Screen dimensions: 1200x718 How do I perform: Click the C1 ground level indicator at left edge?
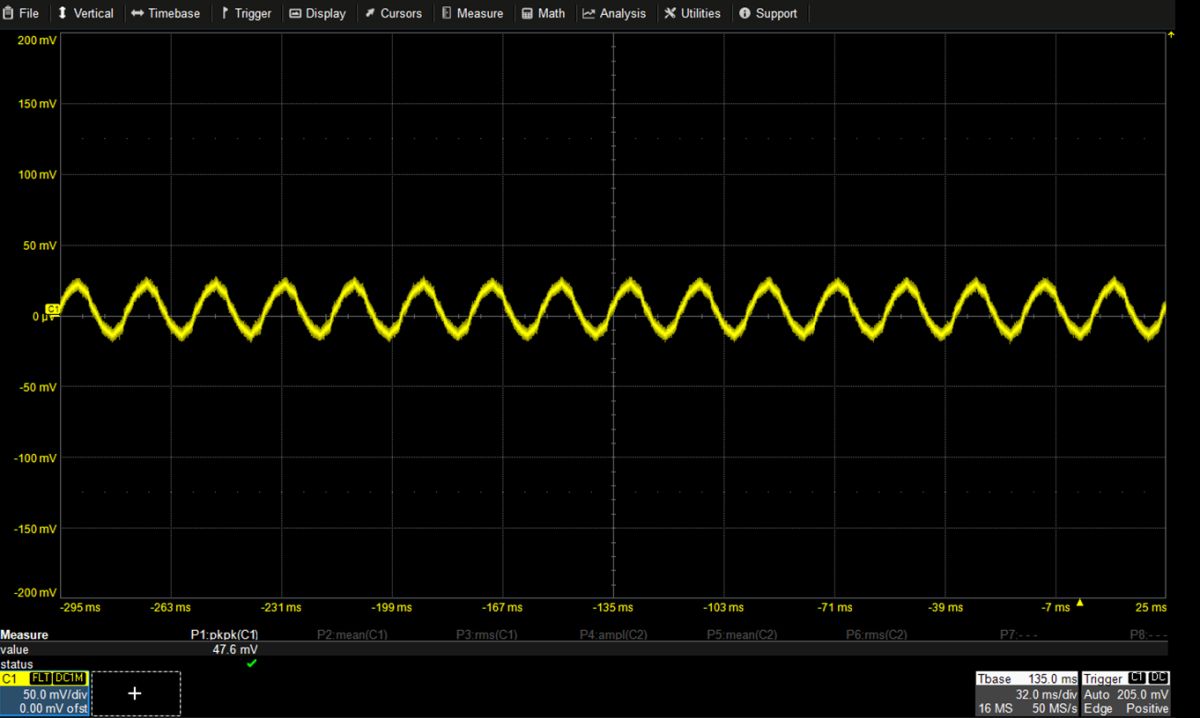point(53,312)
